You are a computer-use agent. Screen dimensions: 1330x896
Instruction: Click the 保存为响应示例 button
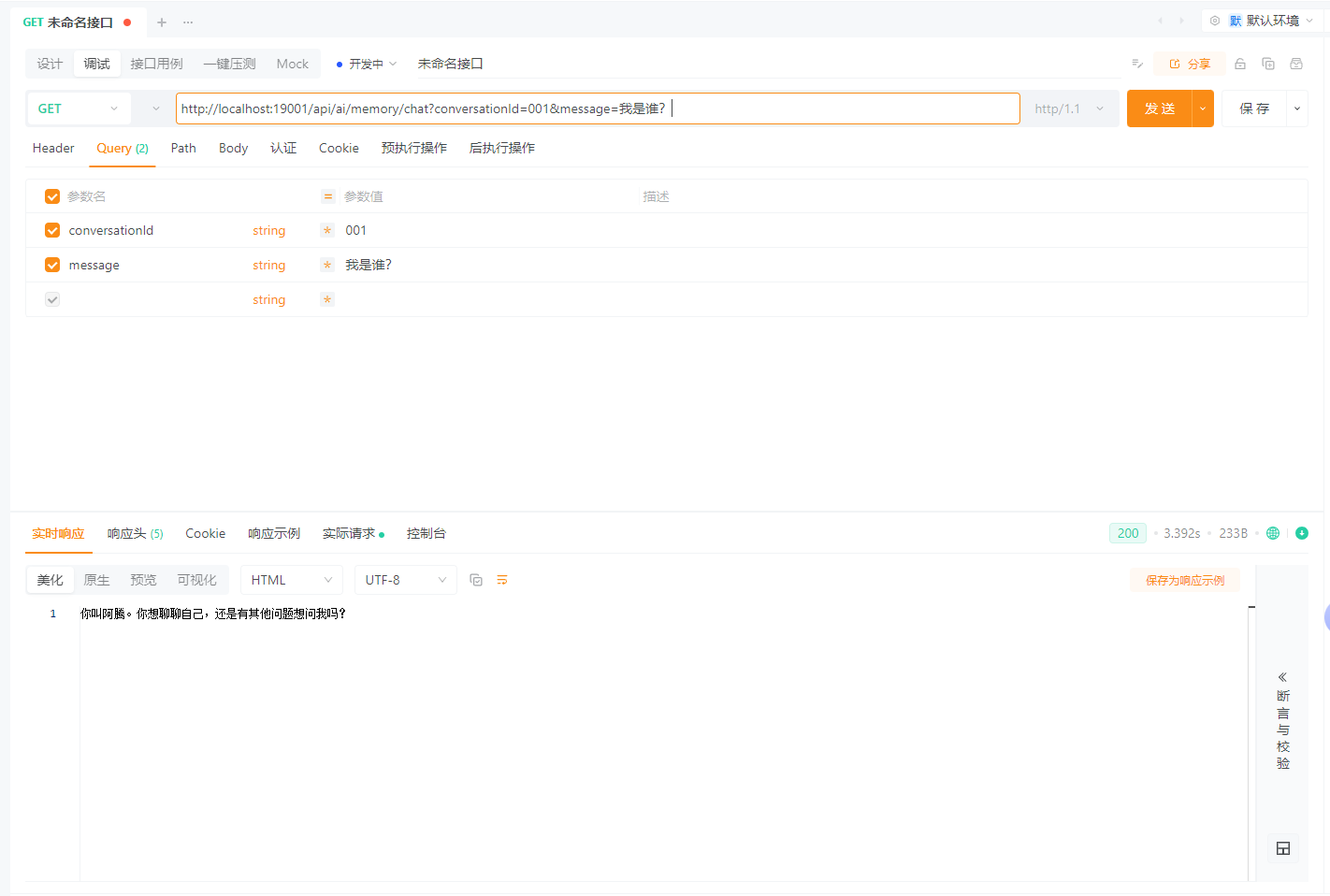(1184, 580)
